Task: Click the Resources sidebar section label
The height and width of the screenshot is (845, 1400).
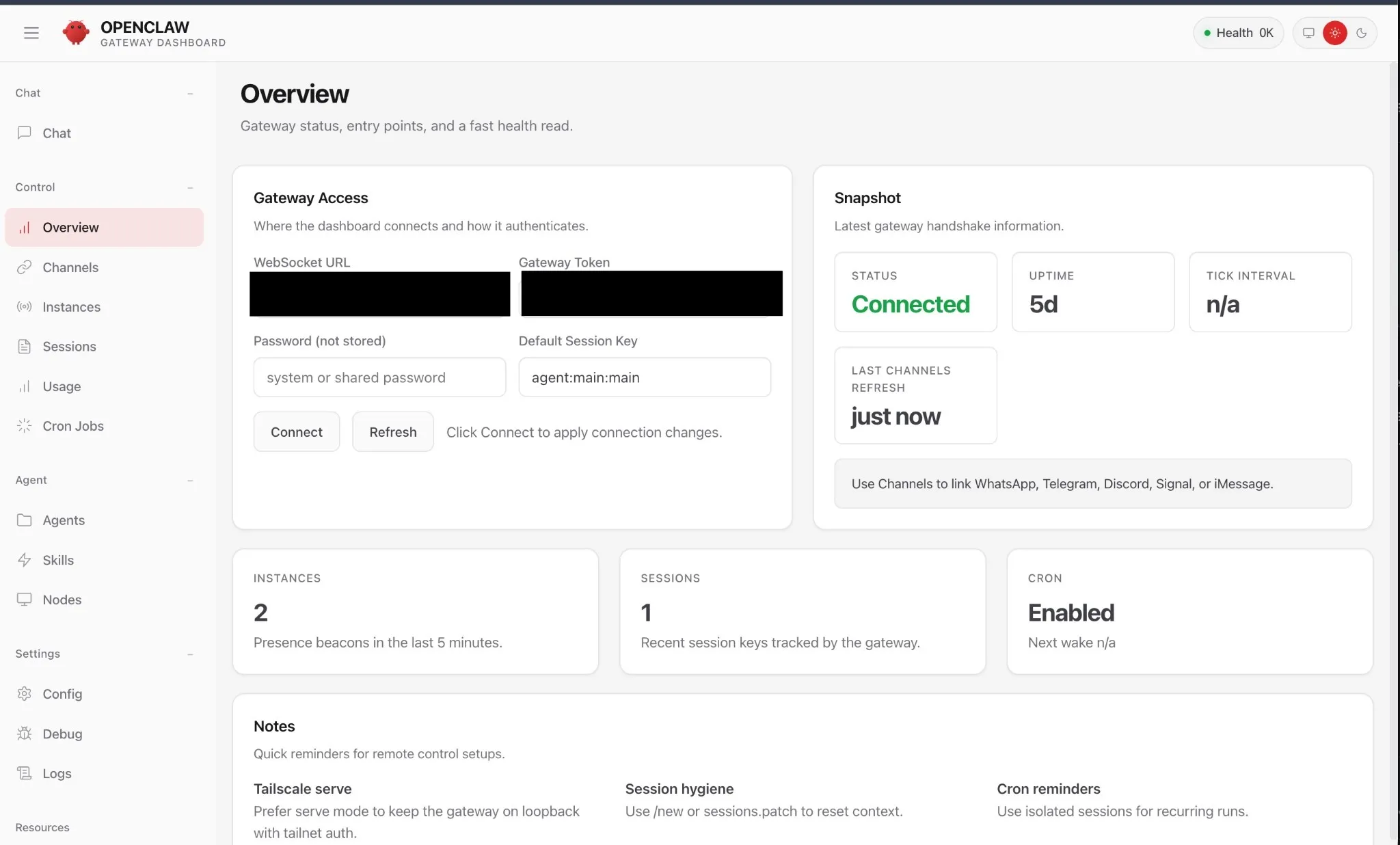Action: click(x=42, y=827)
